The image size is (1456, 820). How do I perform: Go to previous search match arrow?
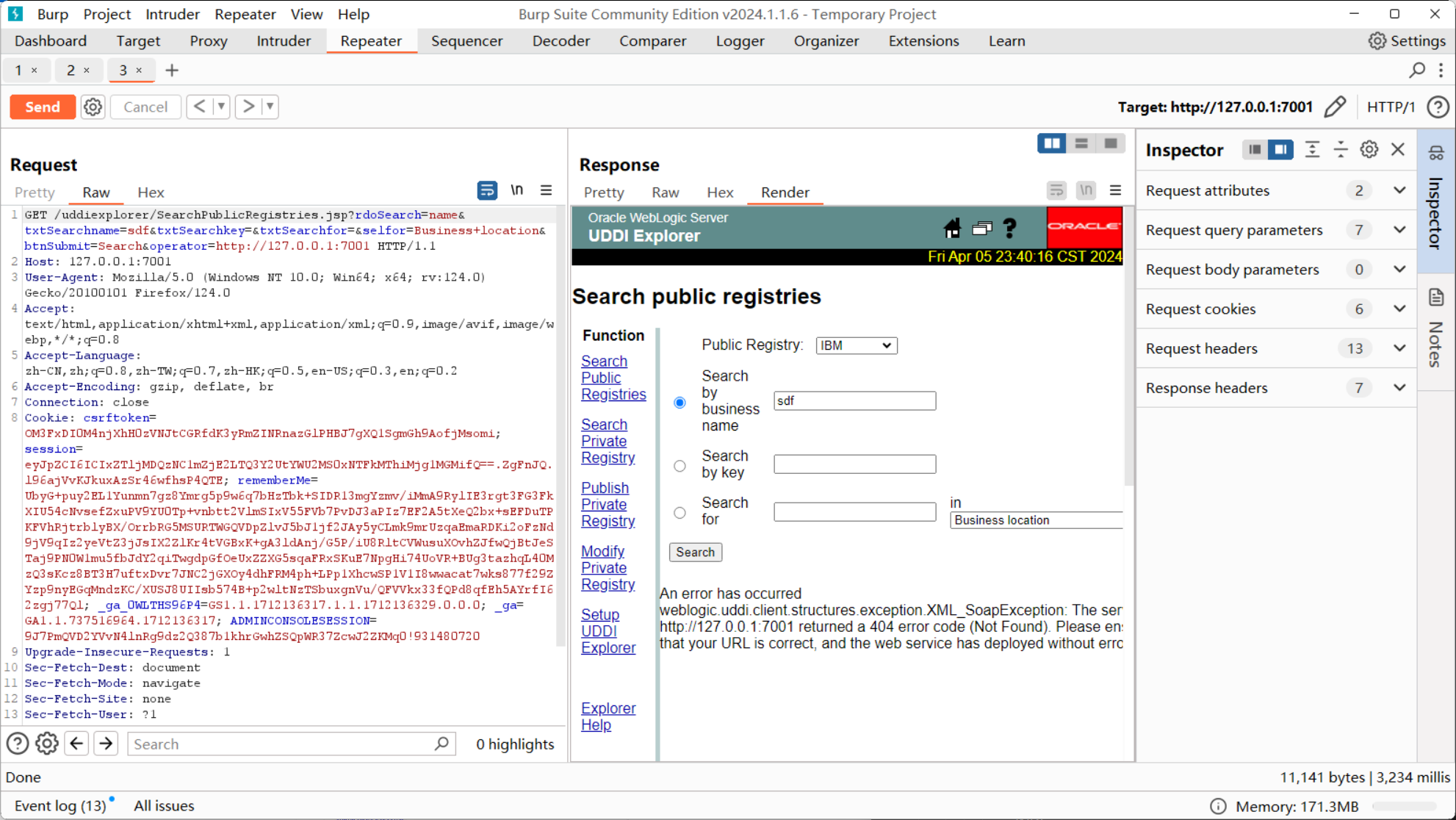(x=76, y=744)
